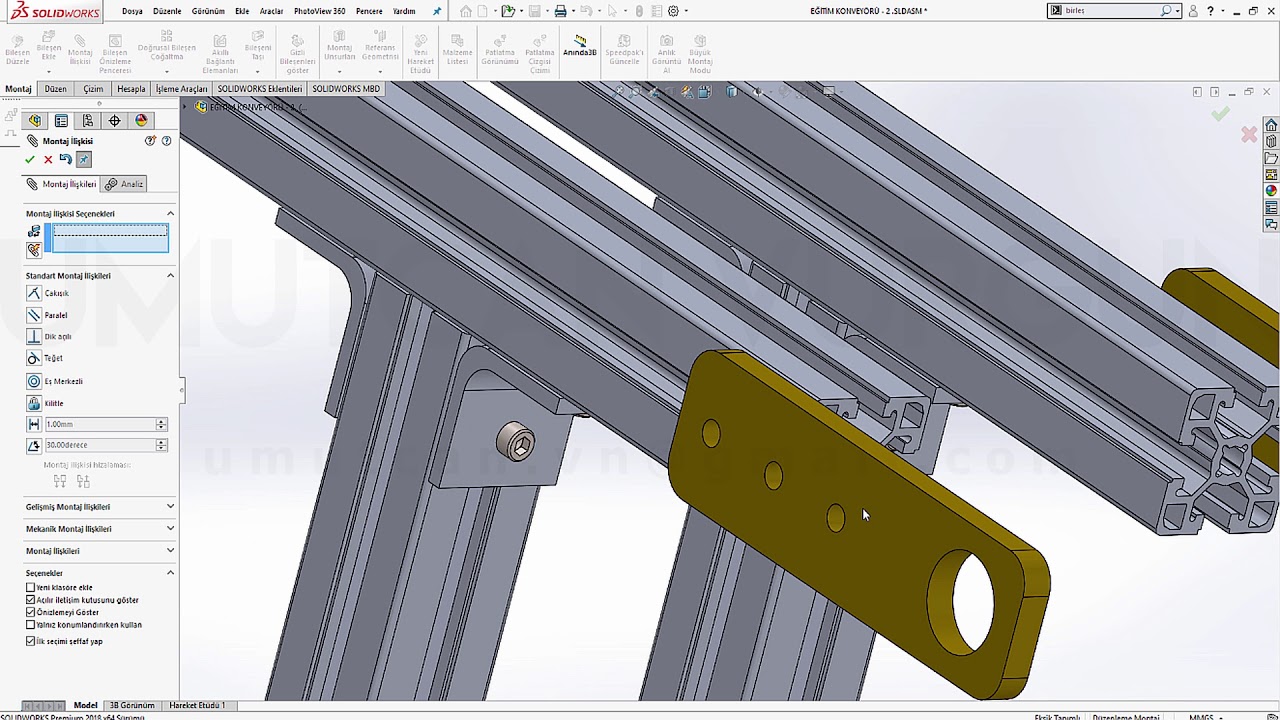Viewport: 1280px width, 720px height.
Task: Click the mate entities selection box
Action: click(111, 238)
